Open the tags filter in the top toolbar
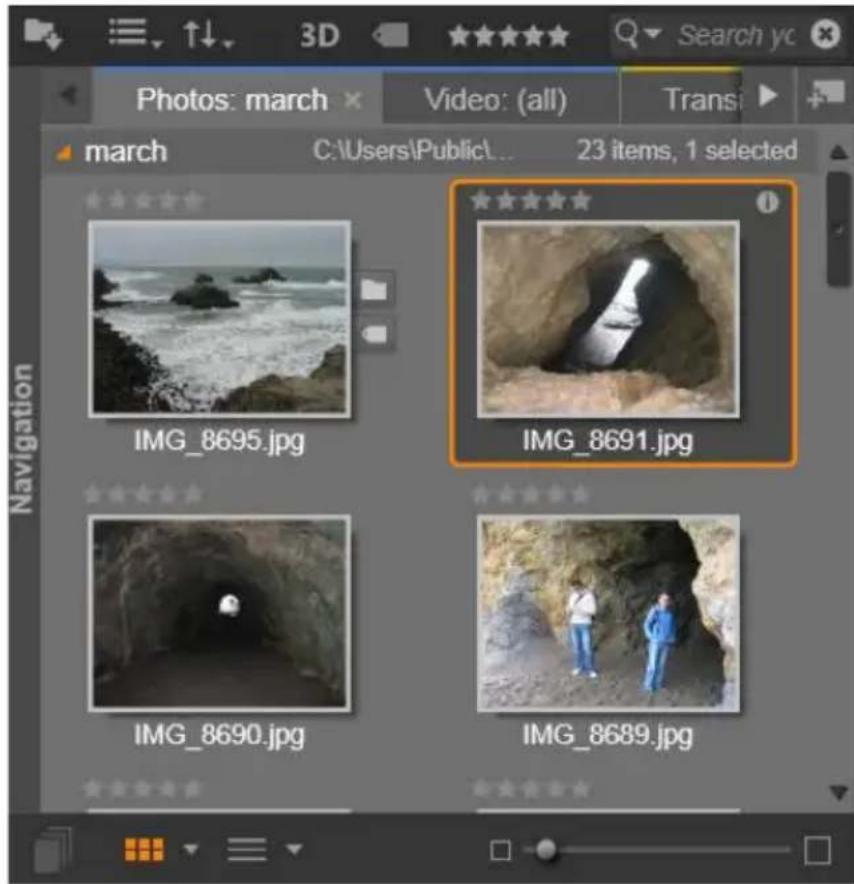This screenshot has height=884, width=854. (391, 36)
